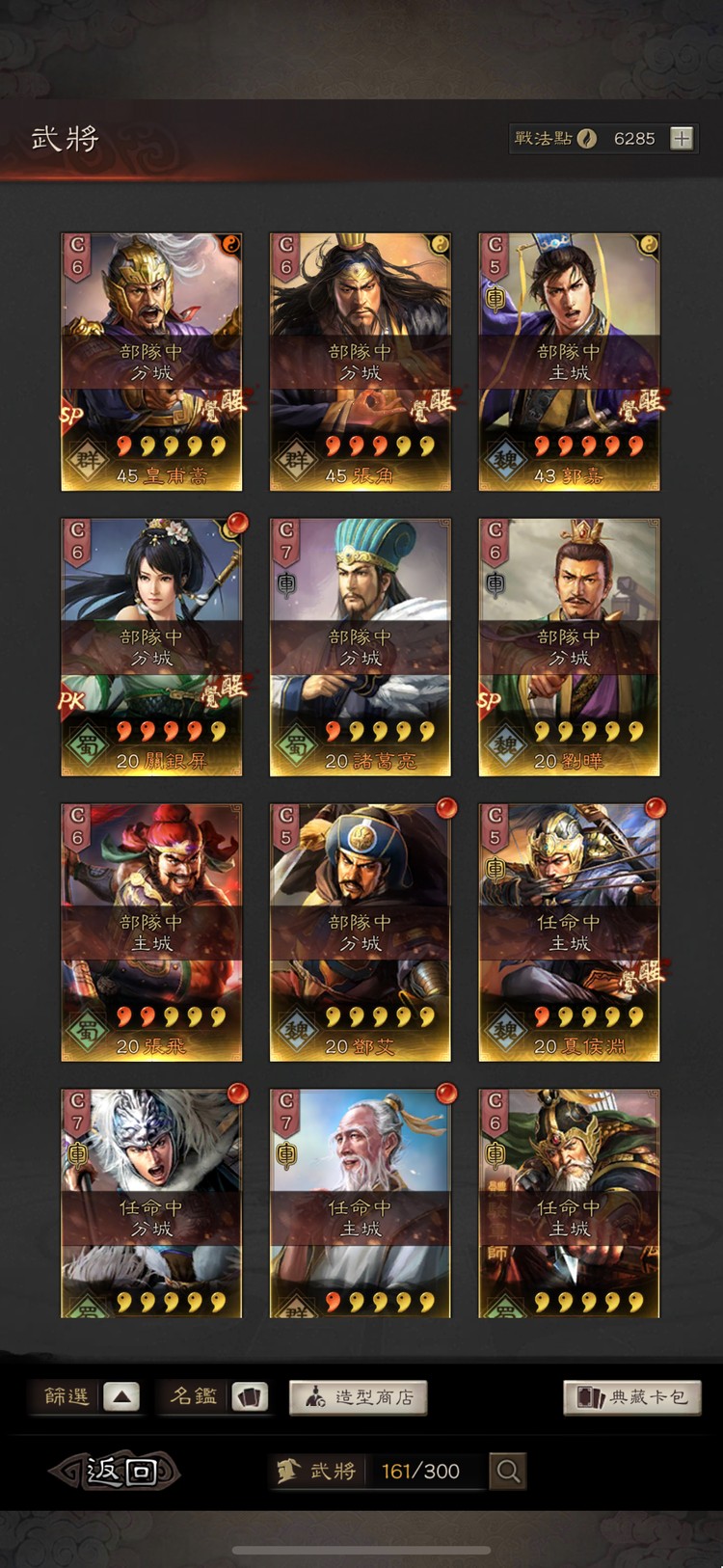
Task: Expand the 篩選 filter arrow
Action: [121, 1396]
